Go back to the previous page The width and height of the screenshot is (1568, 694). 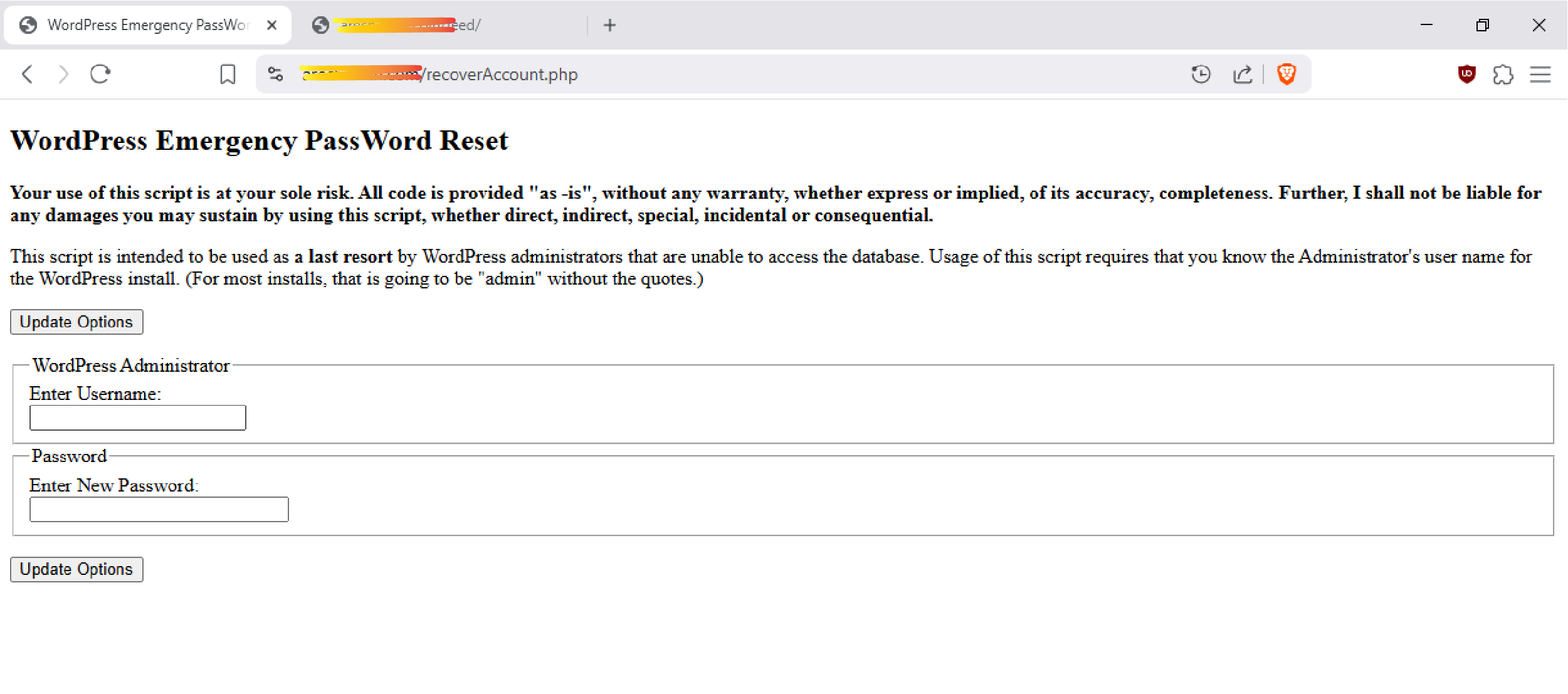click(x=27, y=74)
